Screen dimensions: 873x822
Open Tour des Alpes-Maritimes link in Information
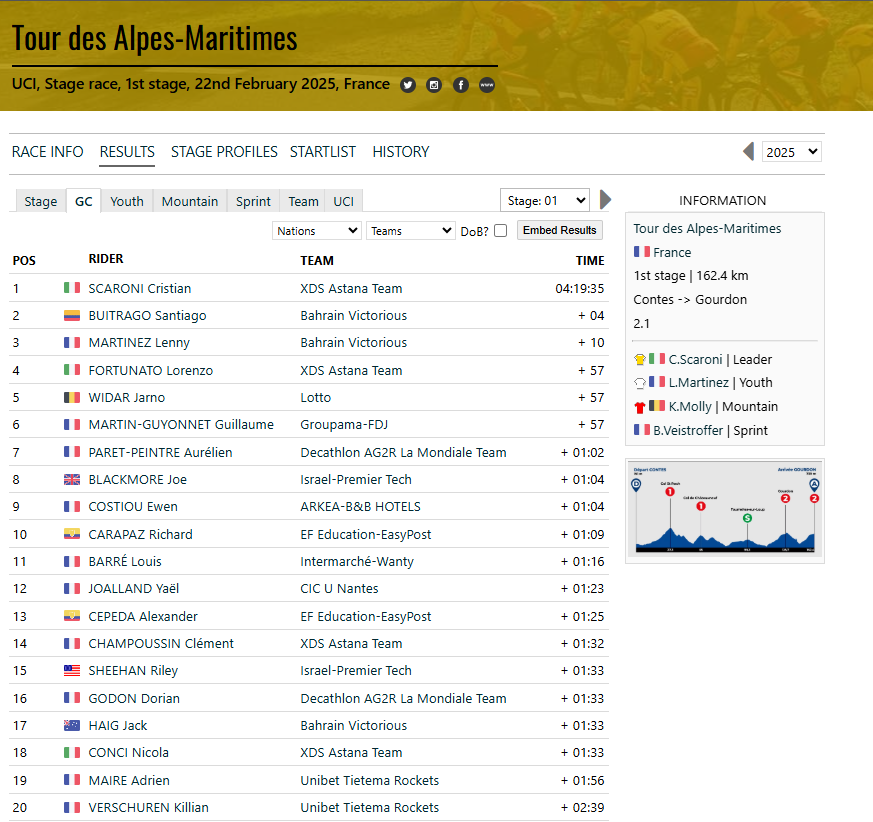(707, 228)
